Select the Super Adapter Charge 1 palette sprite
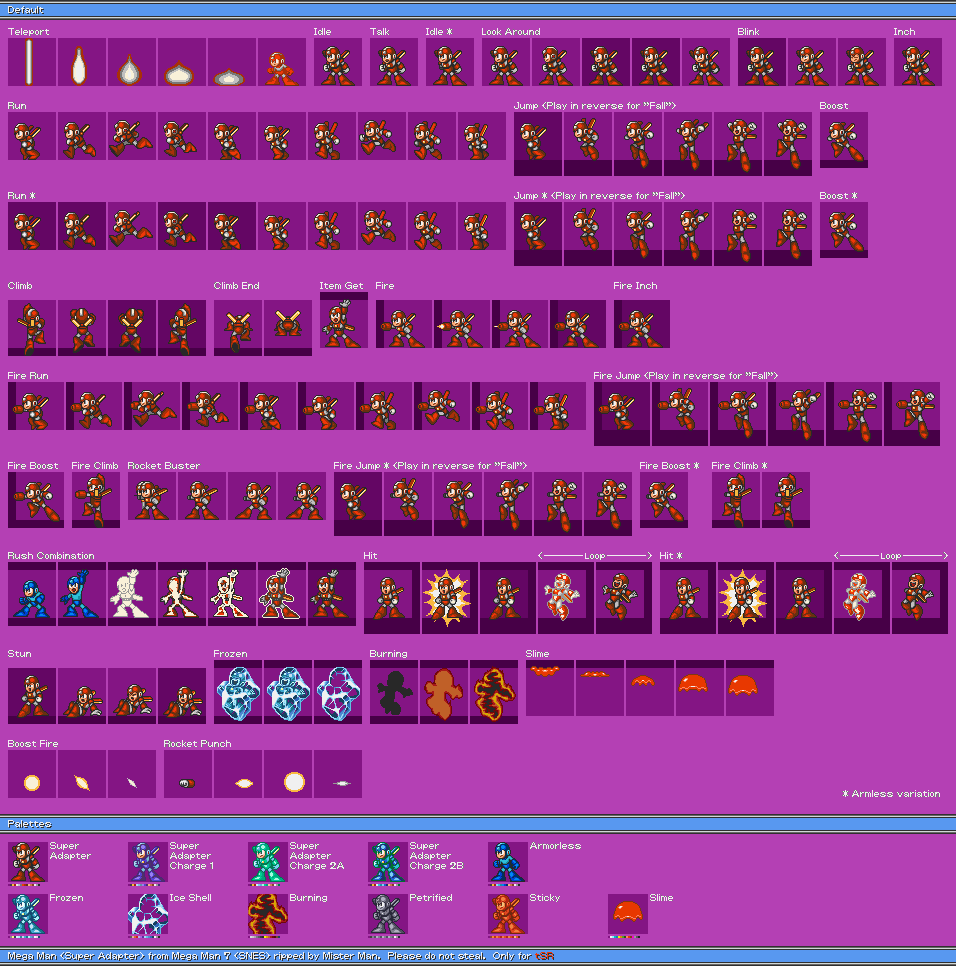 [148, 862]
